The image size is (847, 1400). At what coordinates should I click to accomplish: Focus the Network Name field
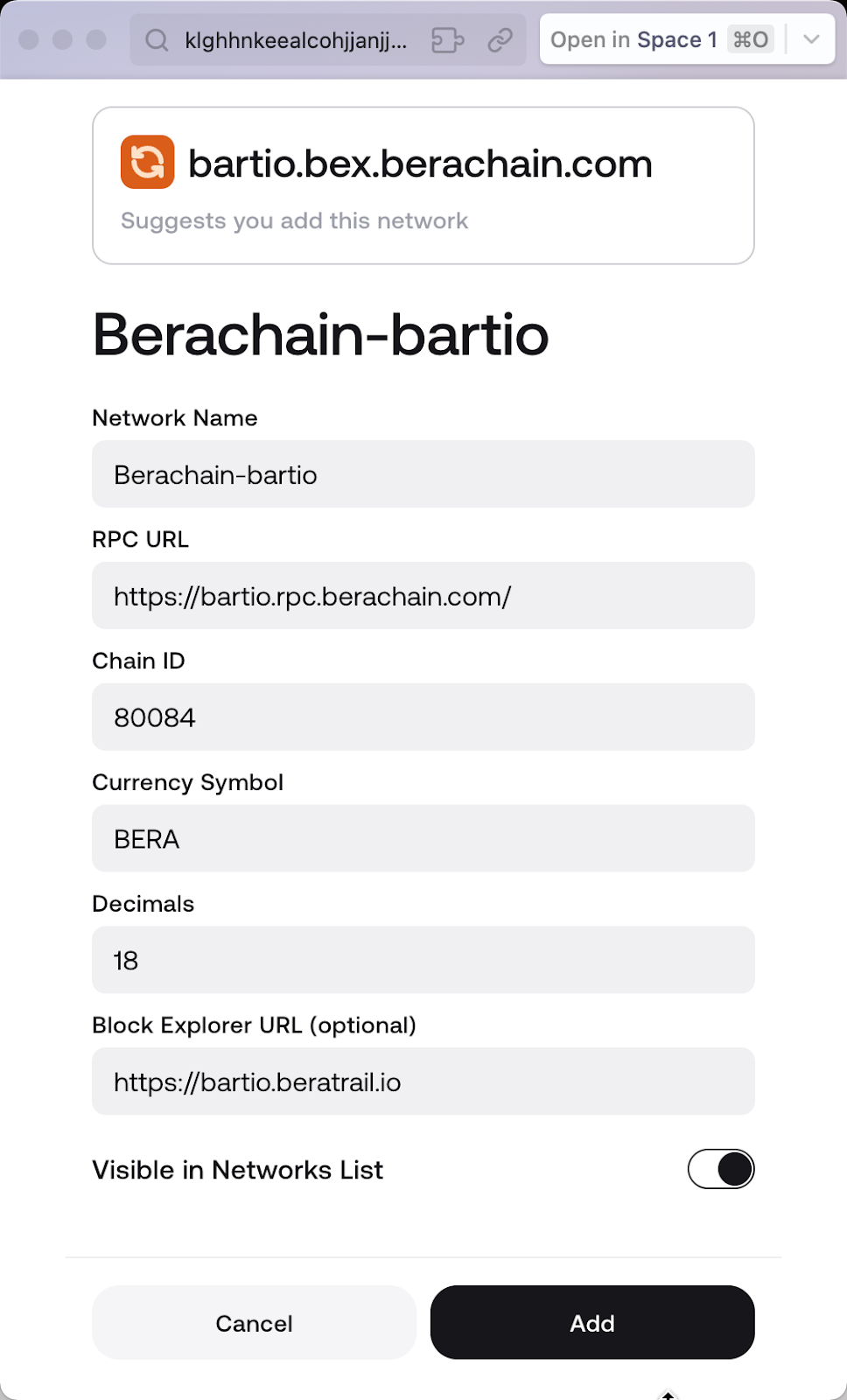(423, 474)
